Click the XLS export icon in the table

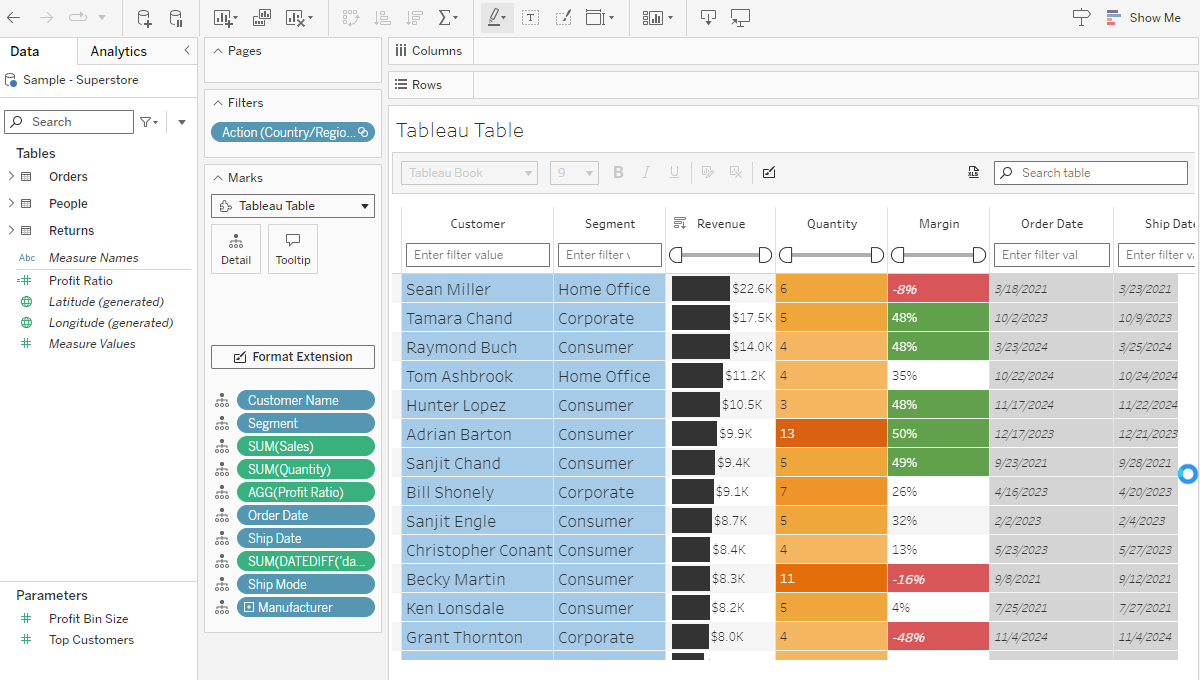click(973, 172)
